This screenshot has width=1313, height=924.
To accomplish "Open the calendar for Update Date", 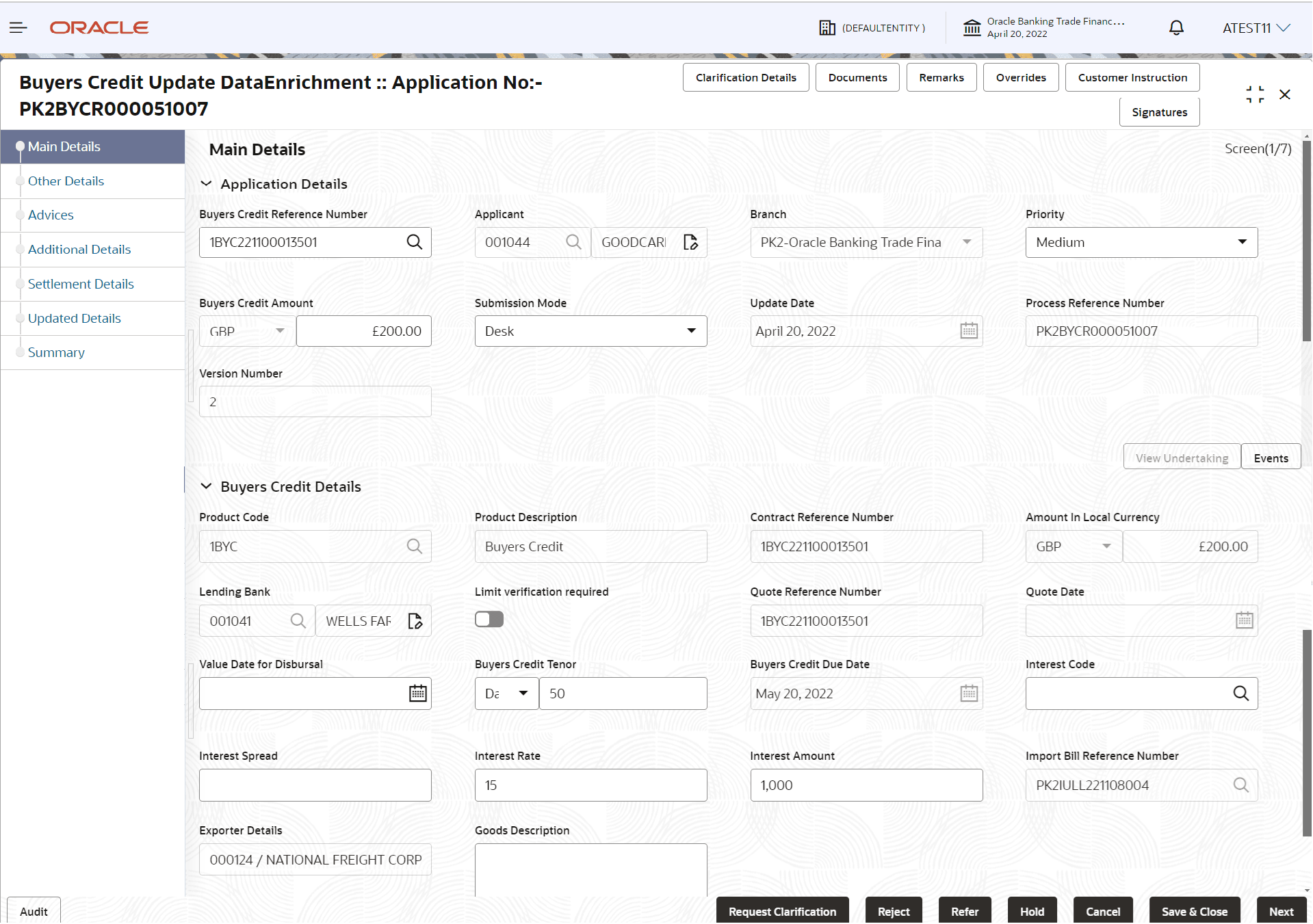I will click(969, 330).
